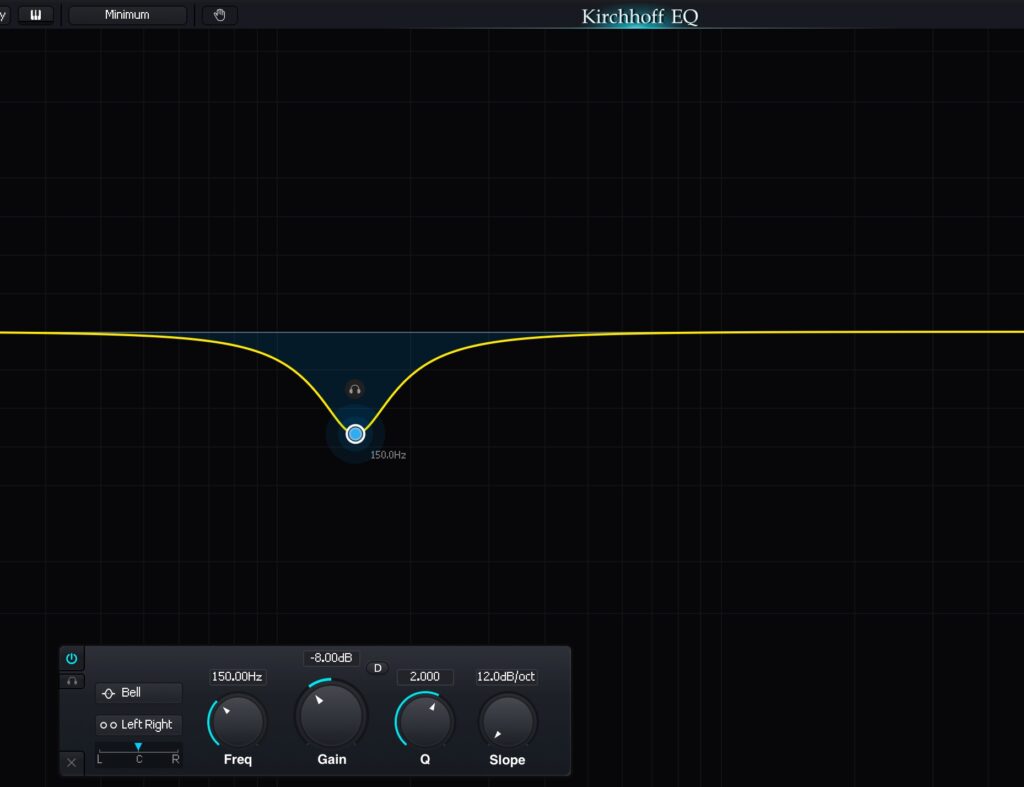Click the 150.00Hz frequency value field

point(237,677)
